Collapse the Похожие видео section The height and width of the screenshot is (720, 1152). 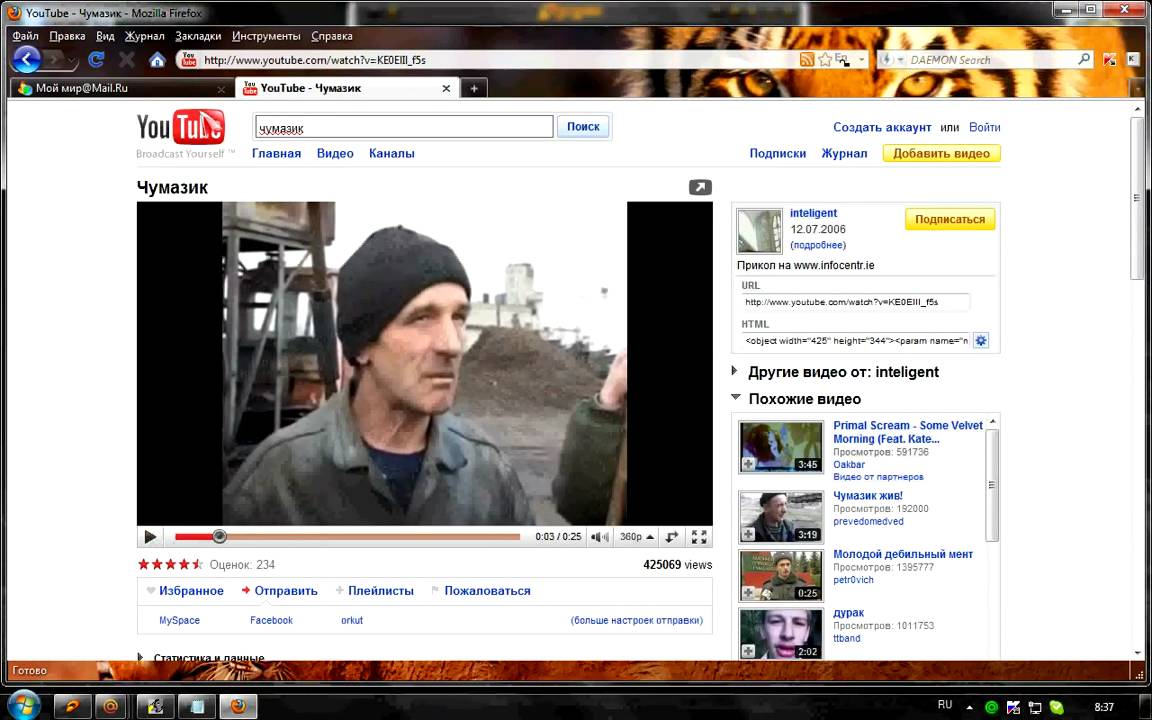pyautogui.click(x=735, y=397)
